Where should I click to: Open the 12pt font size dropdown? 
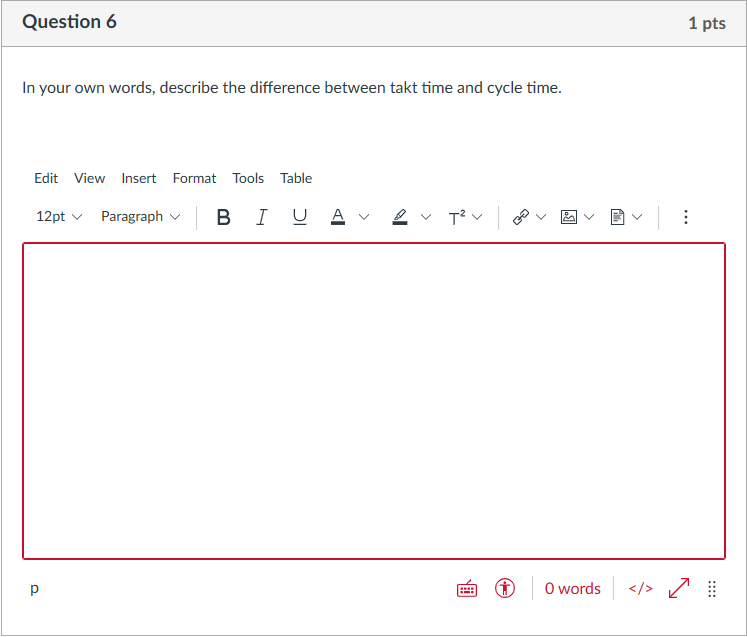point(59,217)
